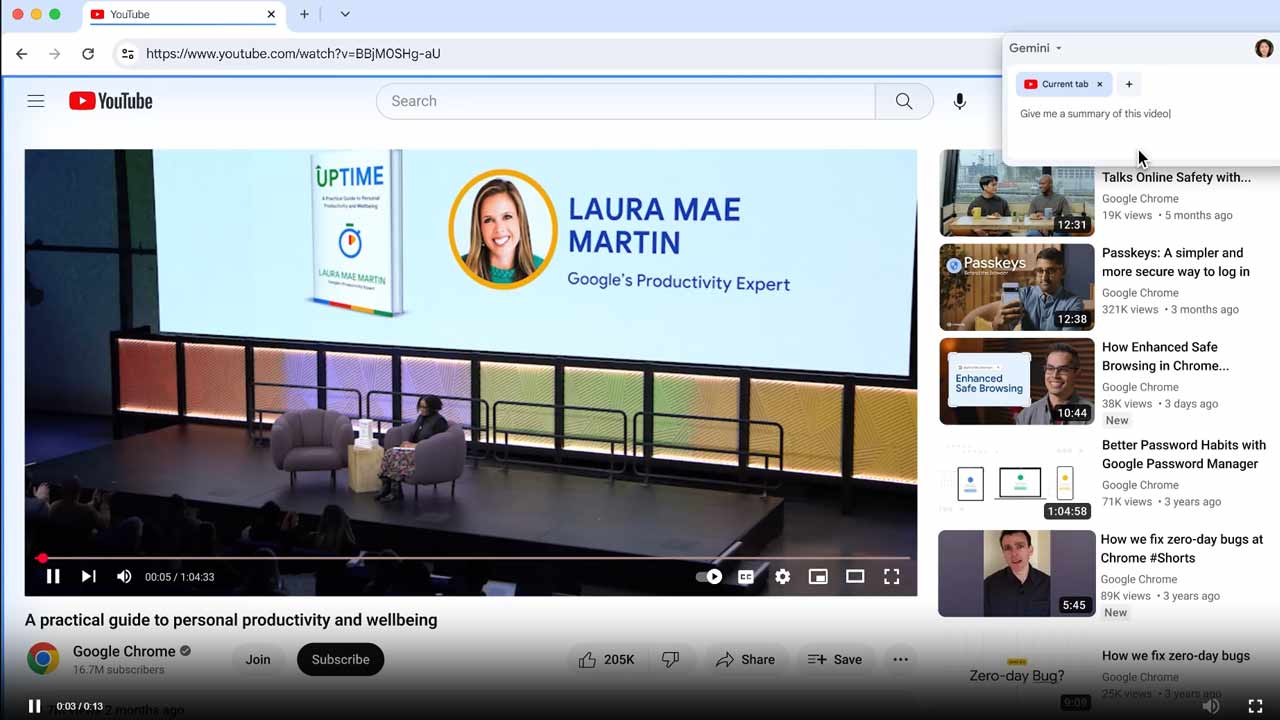Viewport: 1280px width, 720px height.
Task: Save the video to a playlist
Action: 834,659
